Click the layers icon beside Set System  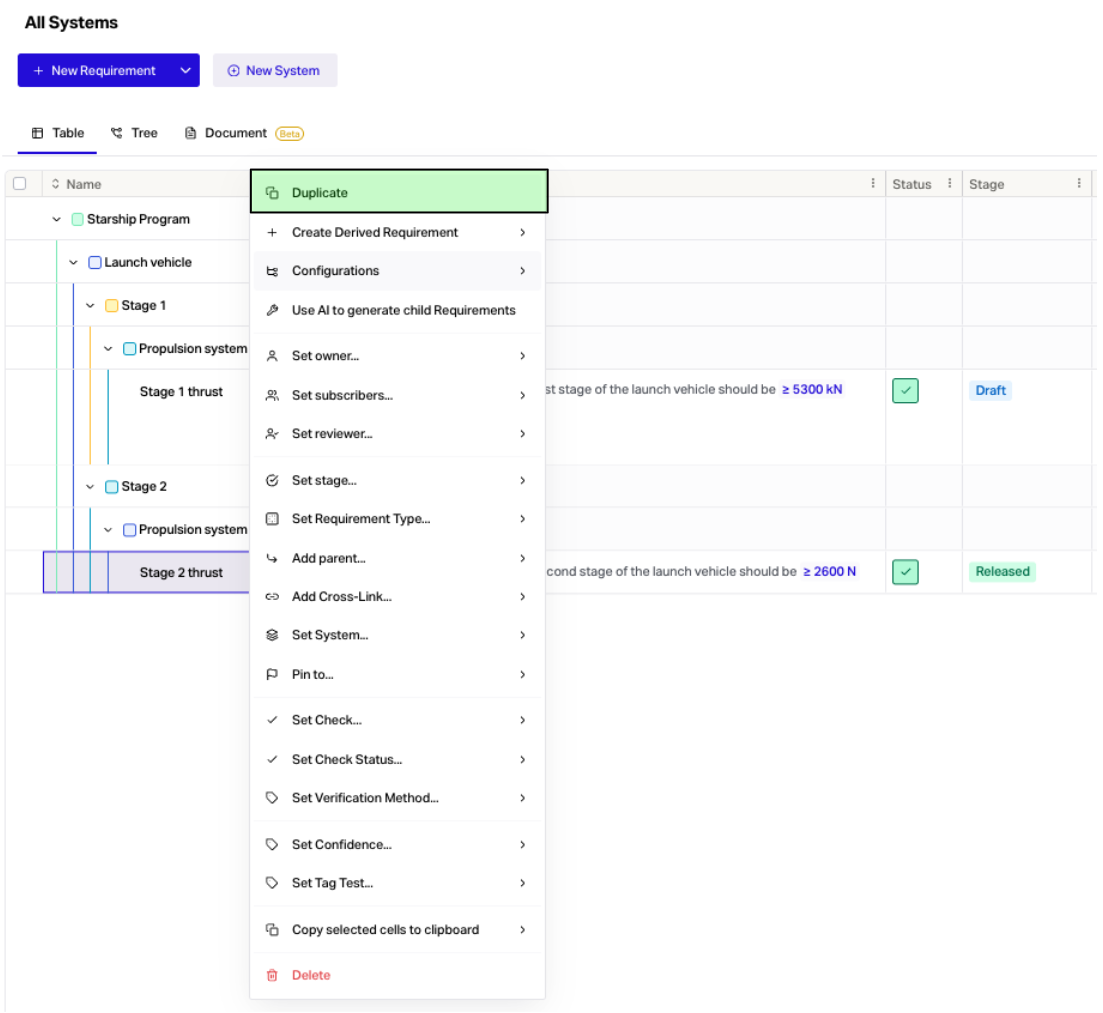272,635
